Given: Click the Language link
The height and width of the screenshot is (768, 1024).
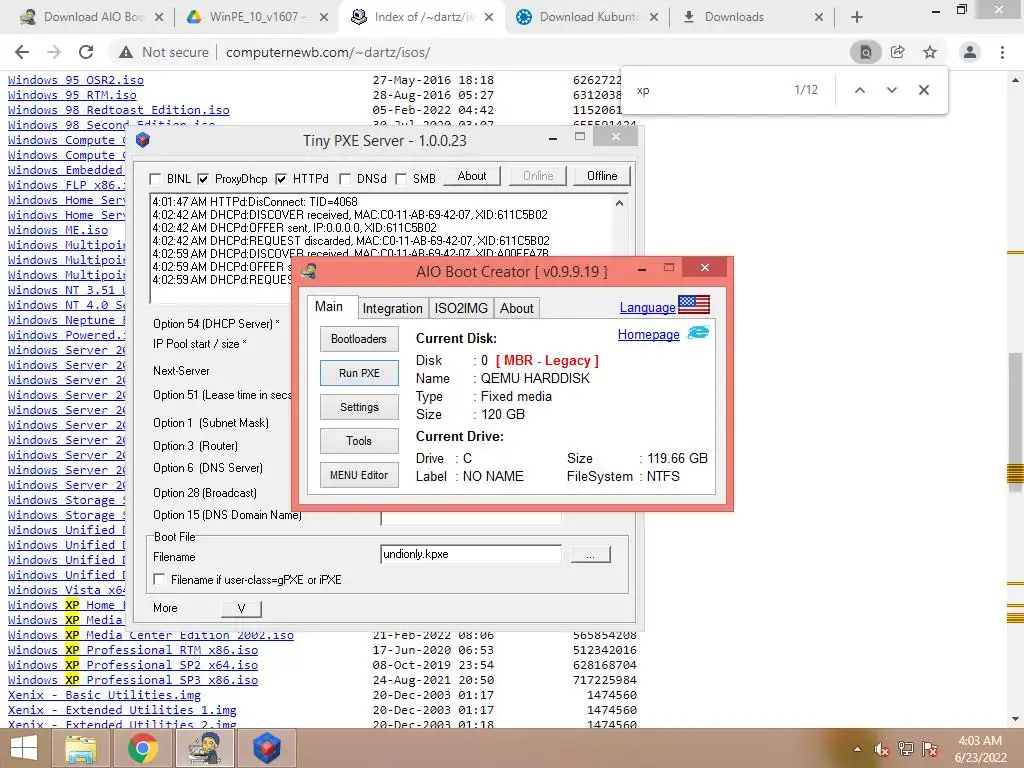Looking at the screenshot, I should pos(647,307).
